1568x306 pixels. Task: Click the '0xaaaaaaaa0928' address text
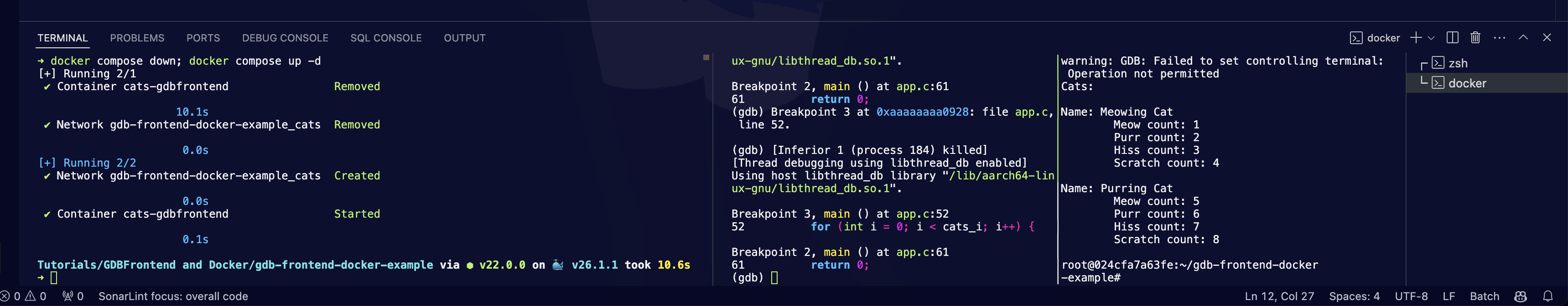[x=922, y=112]
